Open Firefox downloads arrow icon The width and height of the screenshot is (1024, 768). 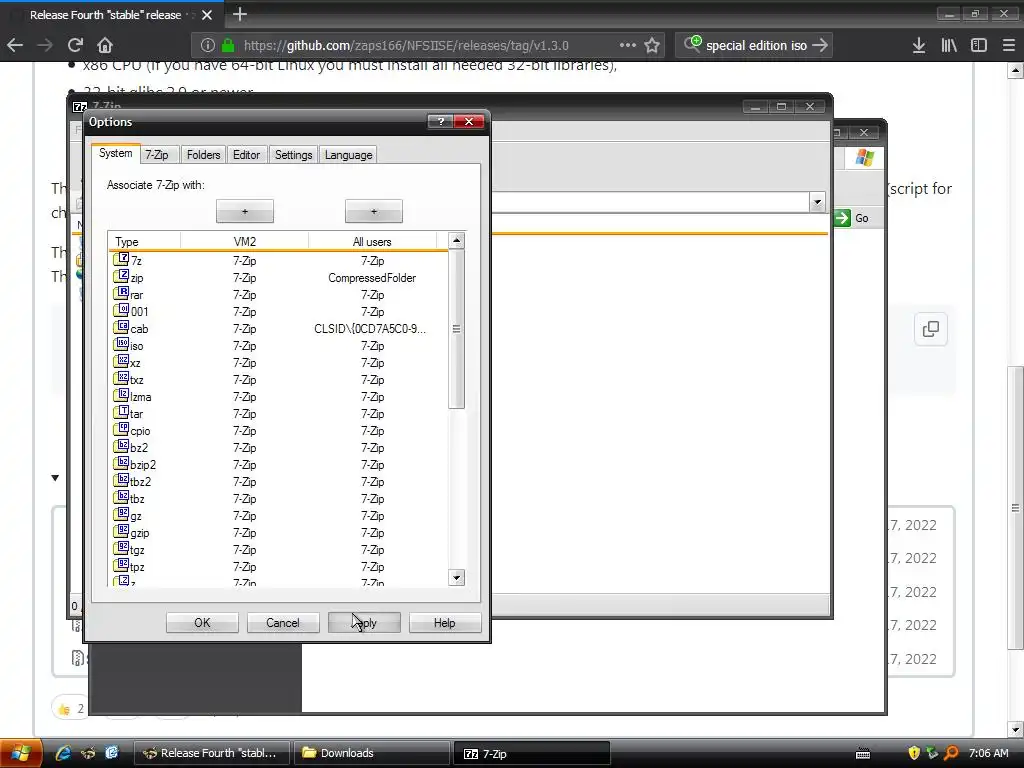[919, 45]
